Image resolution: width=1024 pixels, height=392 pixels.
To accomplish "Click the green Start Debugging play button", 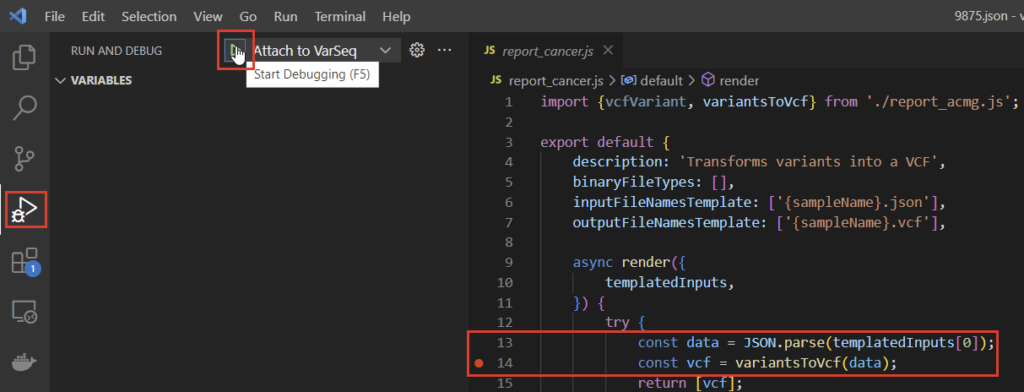I will (234, 50).
